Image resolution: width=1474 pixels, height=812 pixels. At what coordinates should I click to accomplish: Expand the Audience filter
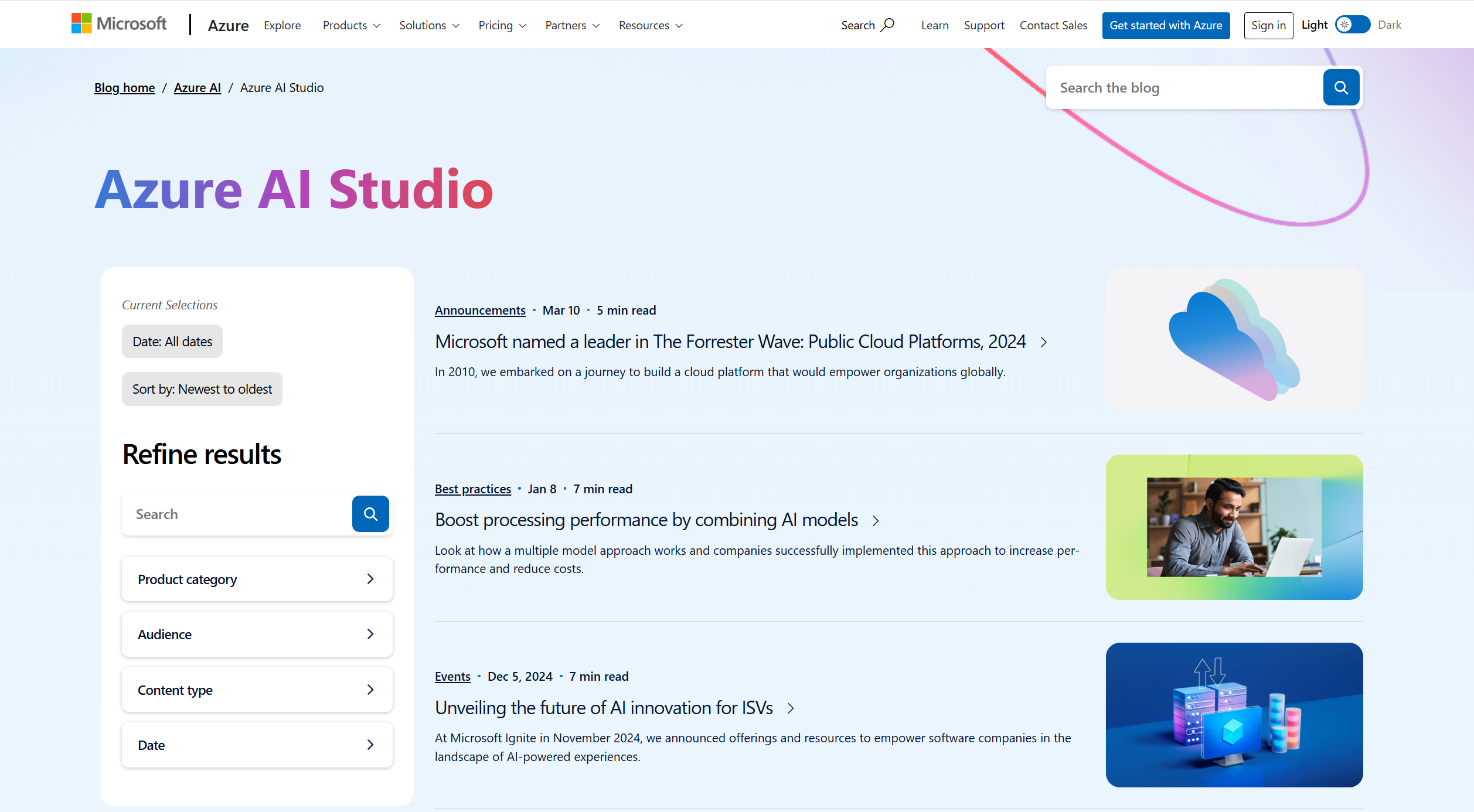(257, 634)
